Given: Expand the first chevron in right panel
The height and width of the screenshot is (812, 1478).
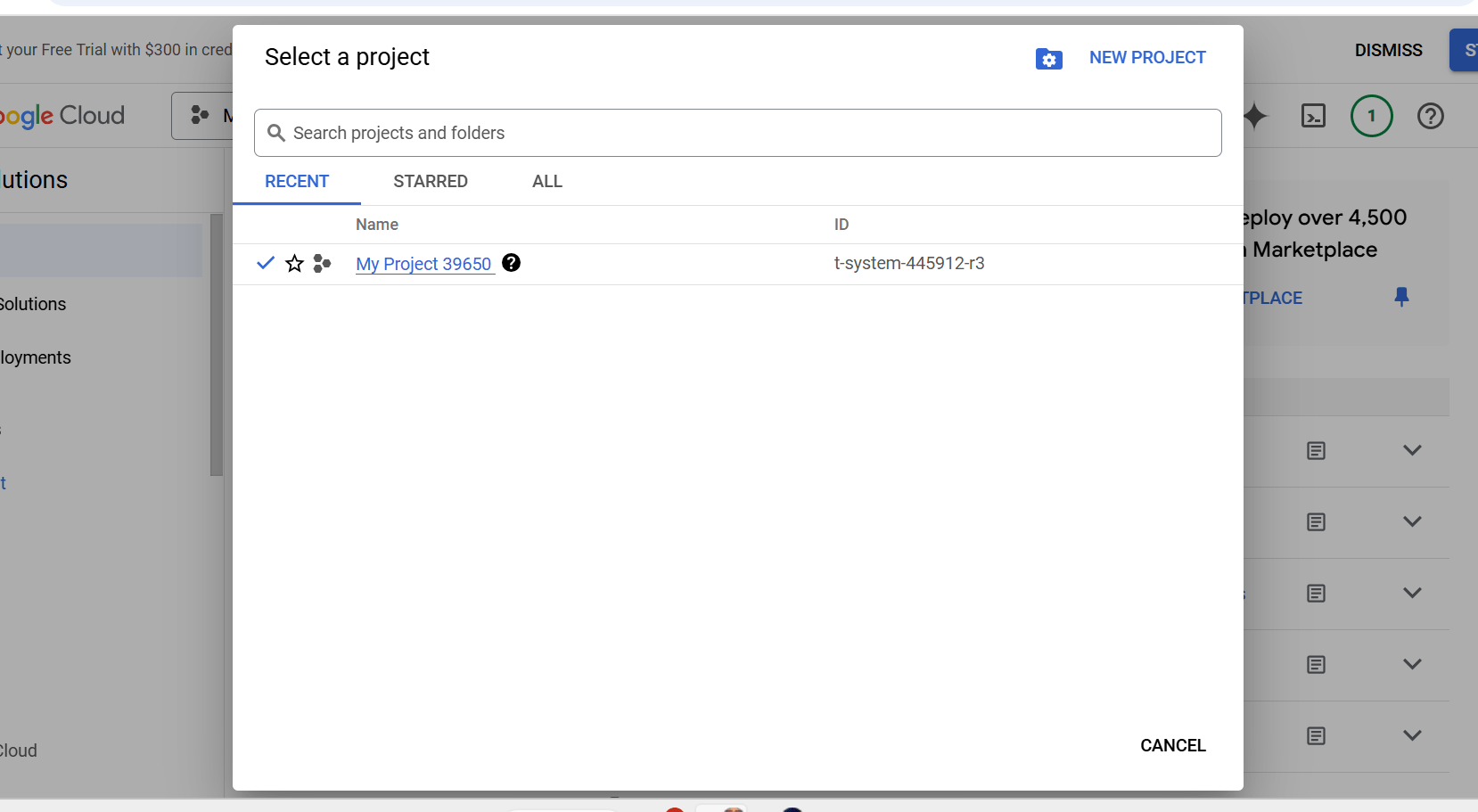Looking at the screenshot, I should click(x=1411, y=450).
